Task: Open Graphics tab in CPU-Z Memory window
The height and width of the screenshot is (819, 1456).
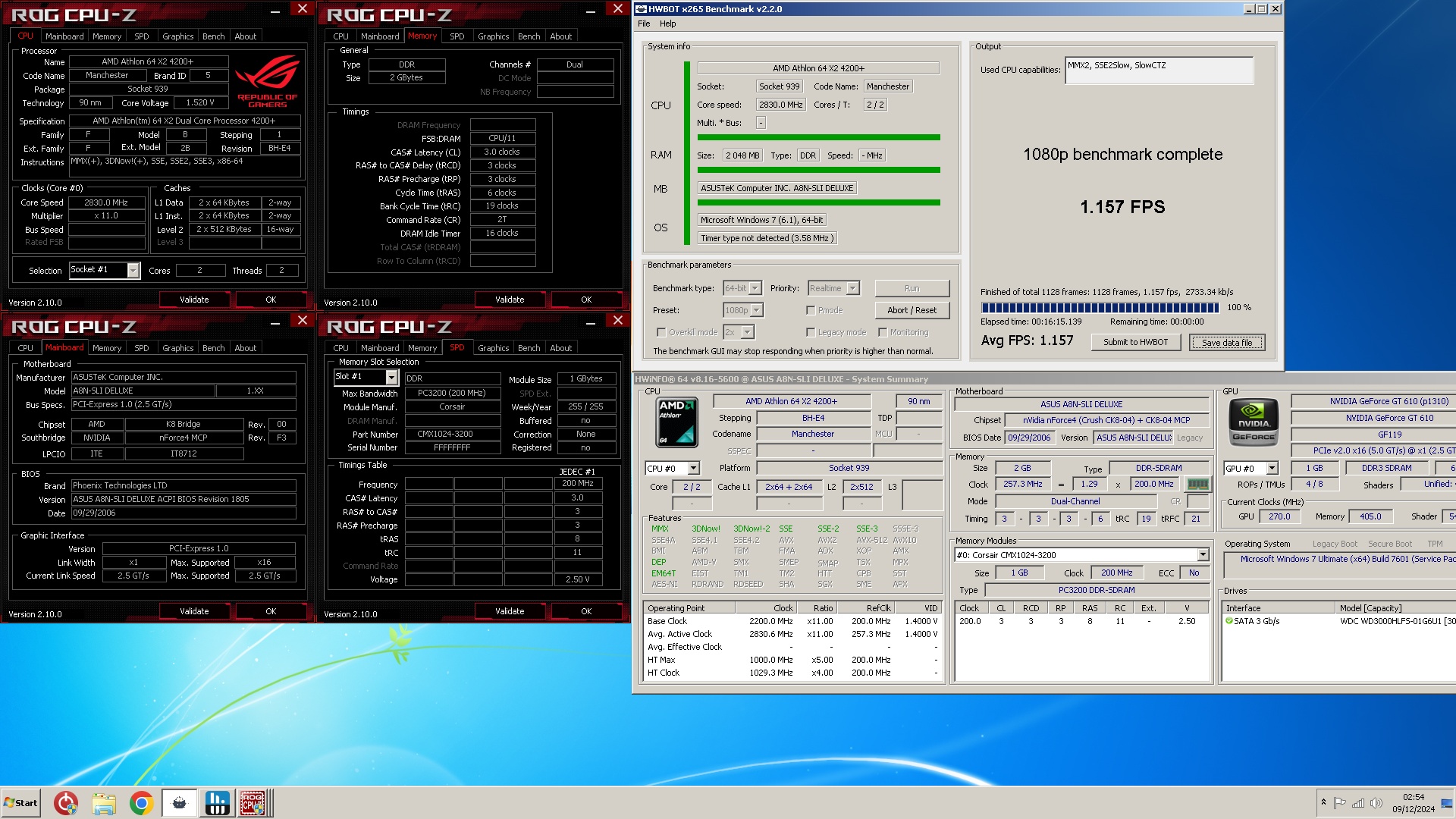Action: (494, 36)
